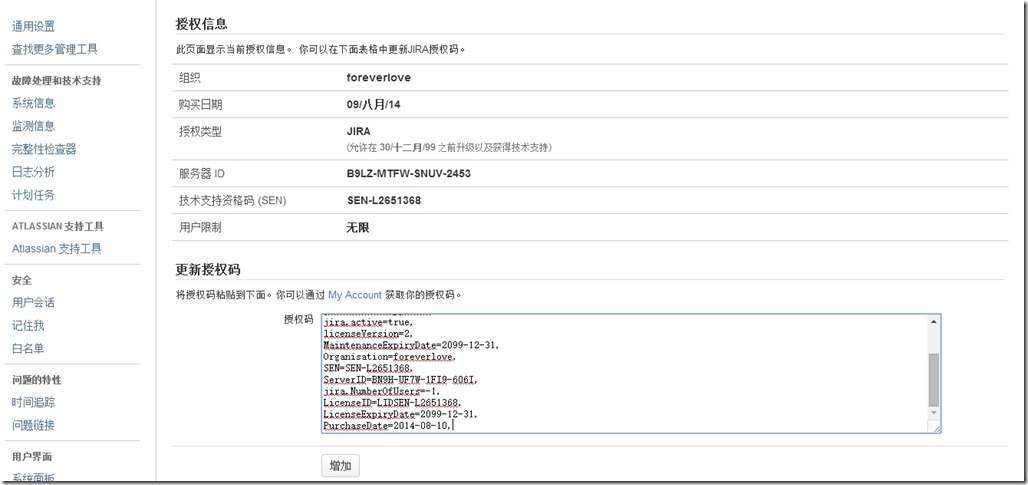The image size is (1028, 485).
Task: Click the line jira.active=true
Action: coord(368,322)
